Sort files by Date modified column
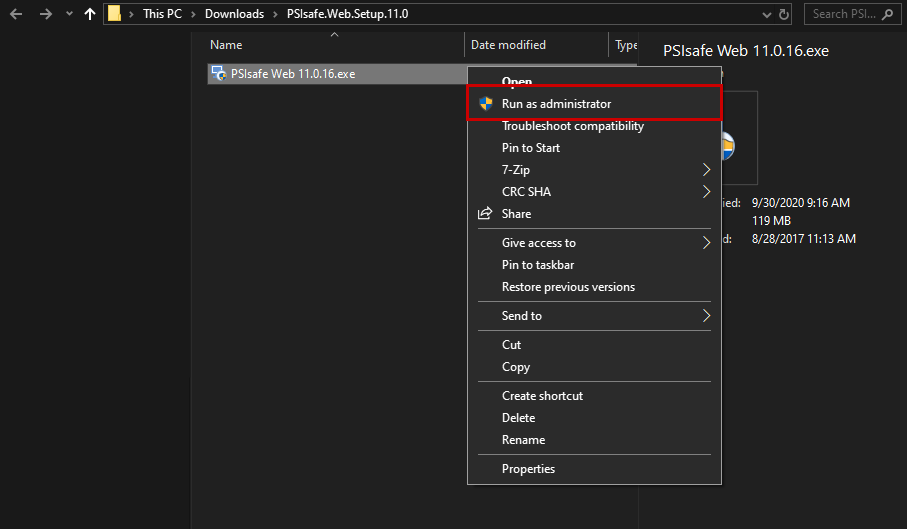 (508, 45)
